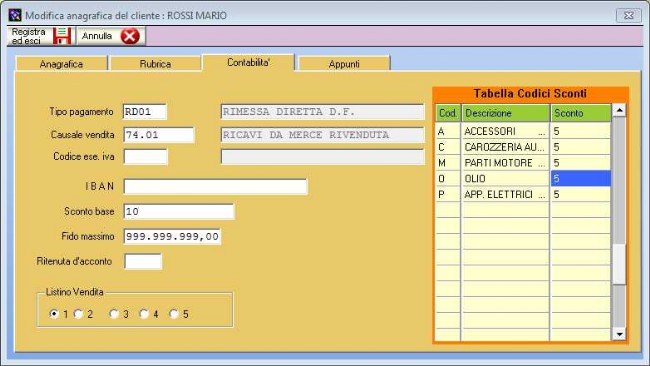Select Listino Vendita option 1
This screenshot has height=366, width=650.
(x=54, y=314)
